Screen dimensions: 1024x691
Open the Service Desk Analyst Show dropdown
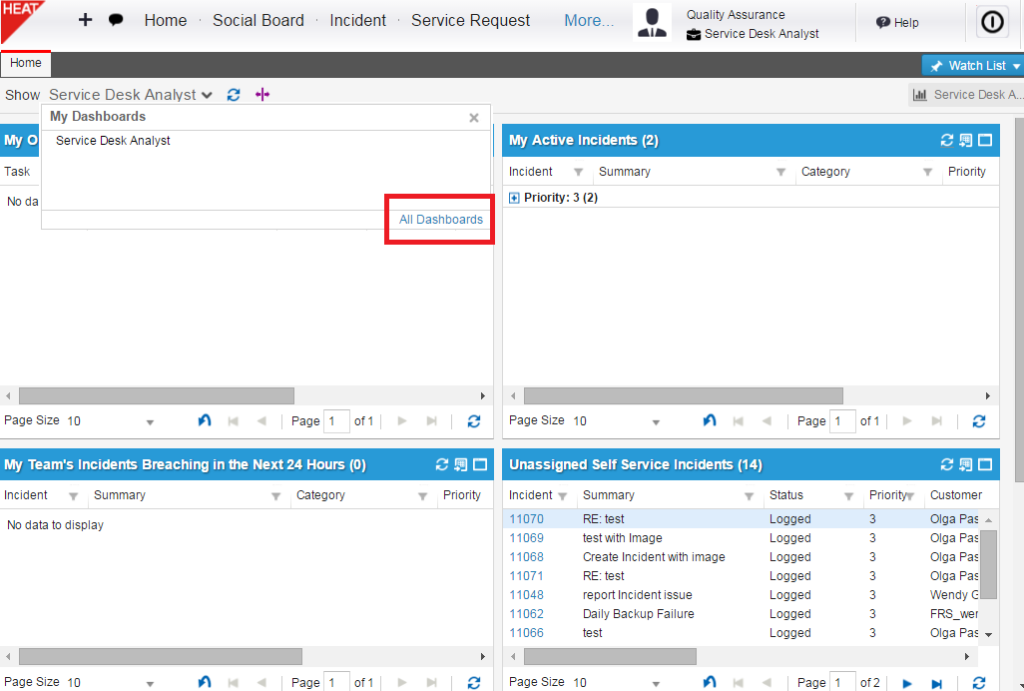point(130,95)
